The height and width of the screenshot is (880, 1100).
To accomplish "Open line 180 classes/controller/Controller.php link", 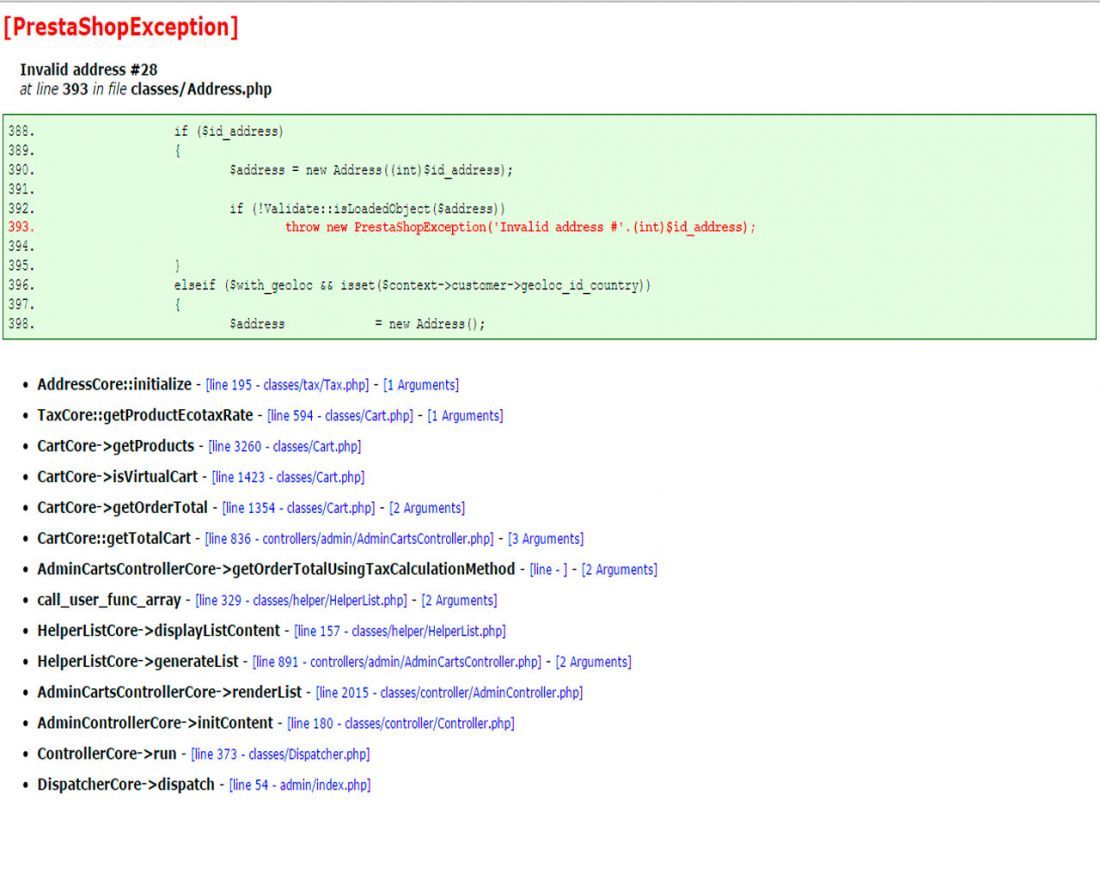I will [401, 724].
